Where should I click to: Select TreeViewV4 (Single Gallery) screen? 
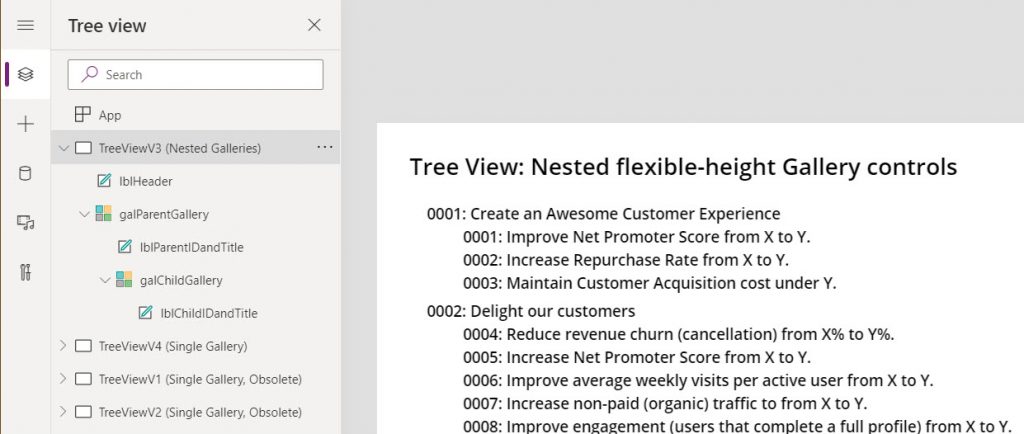173,346
